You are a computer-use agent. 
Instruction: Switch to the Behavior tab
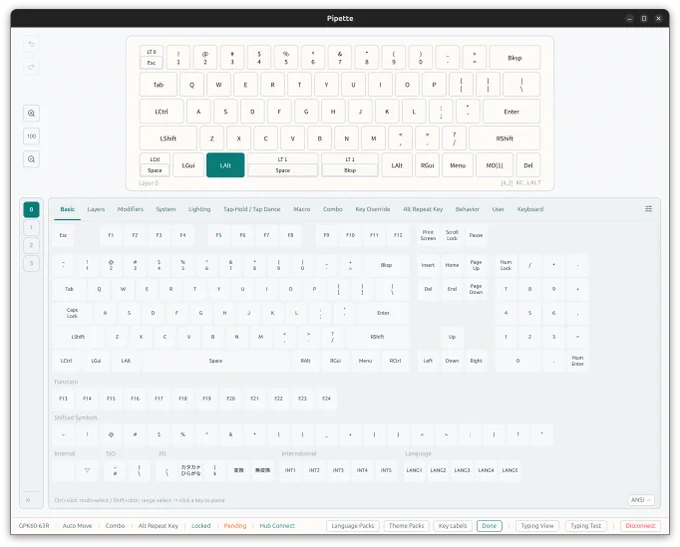point(467,209)
